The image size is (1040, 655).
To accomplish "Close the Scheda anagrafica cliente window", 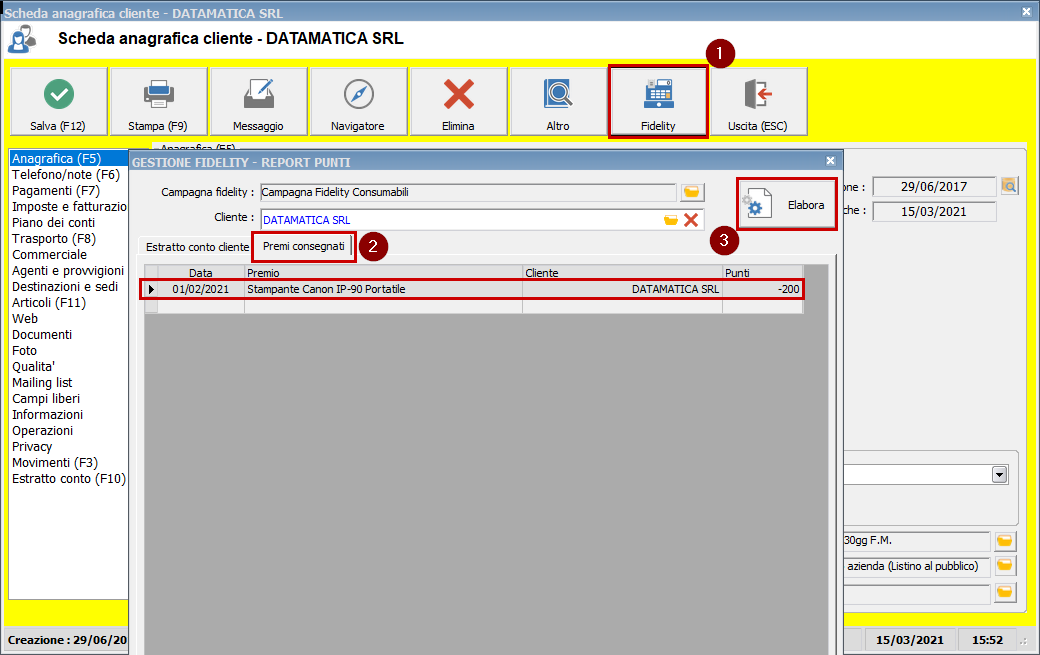I will click(1026, 12).
